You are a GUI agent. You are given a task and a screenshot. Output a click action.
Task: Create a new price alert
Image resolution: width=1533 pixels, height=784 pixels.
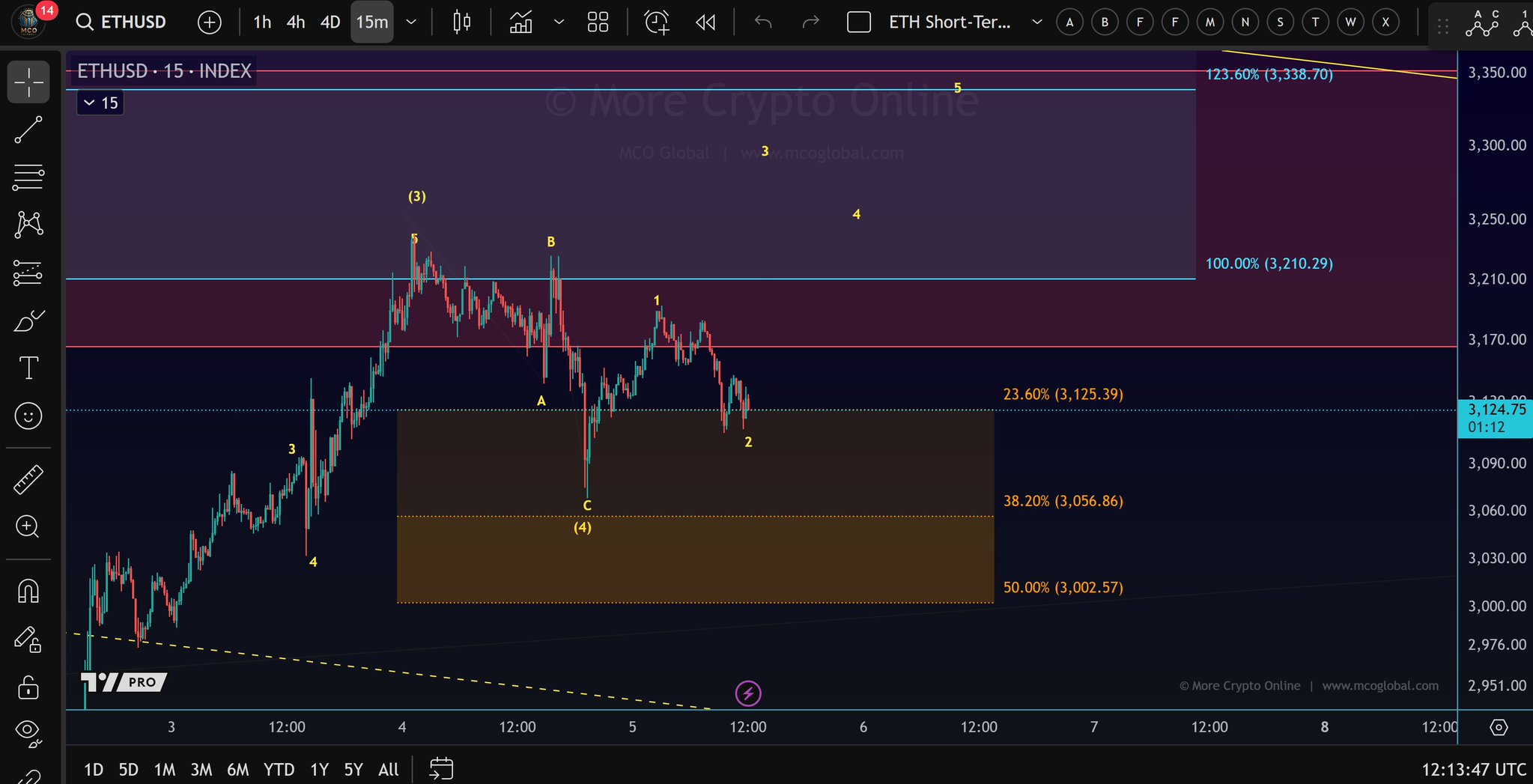(657, 22)
